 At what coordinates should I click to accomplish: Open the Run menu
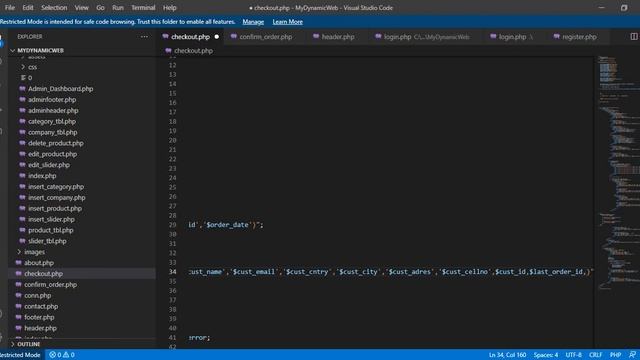118,8
